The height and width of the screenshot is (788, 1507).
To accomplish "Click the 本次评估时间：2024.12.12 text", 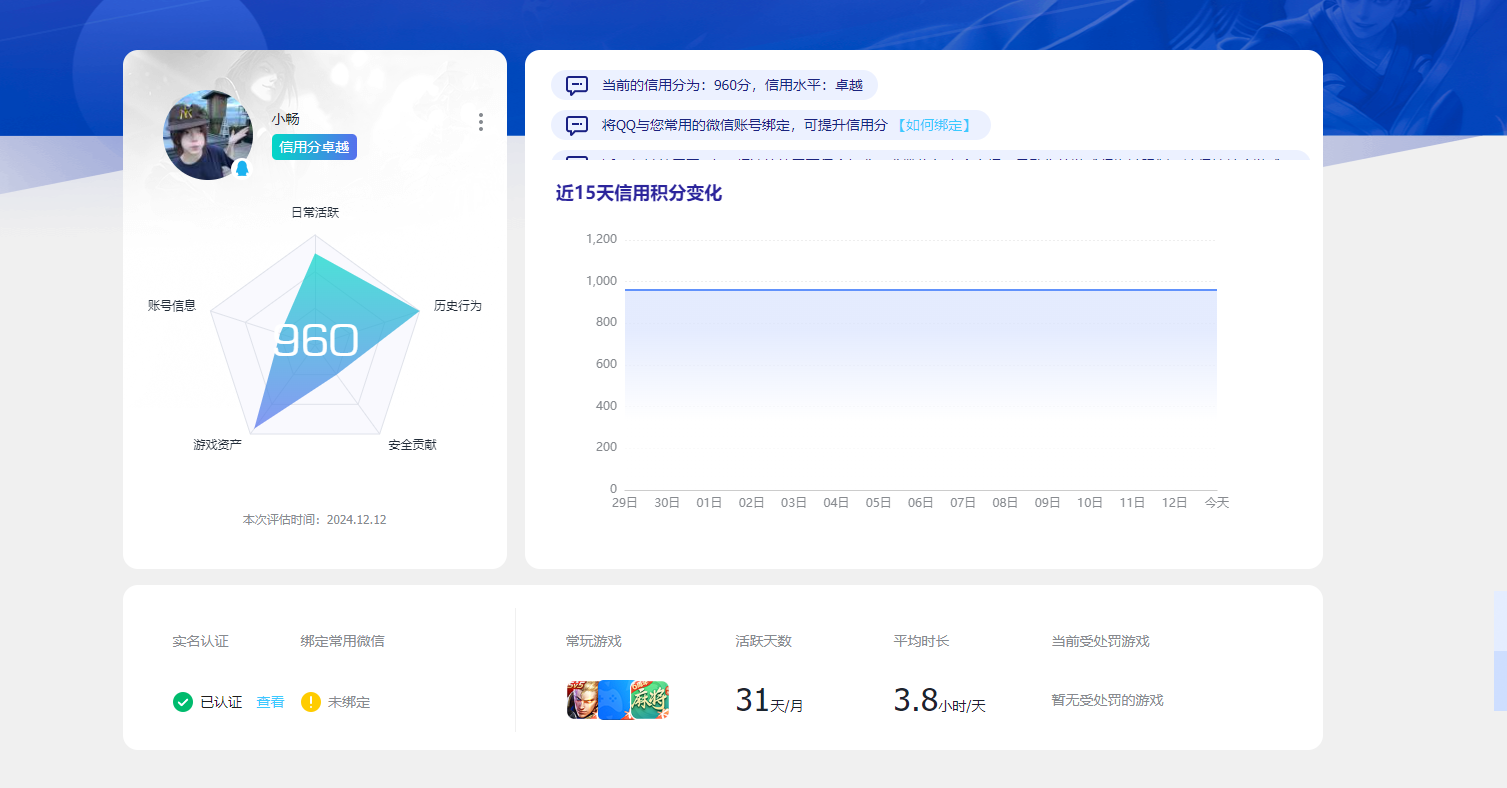I will [314, 520].
